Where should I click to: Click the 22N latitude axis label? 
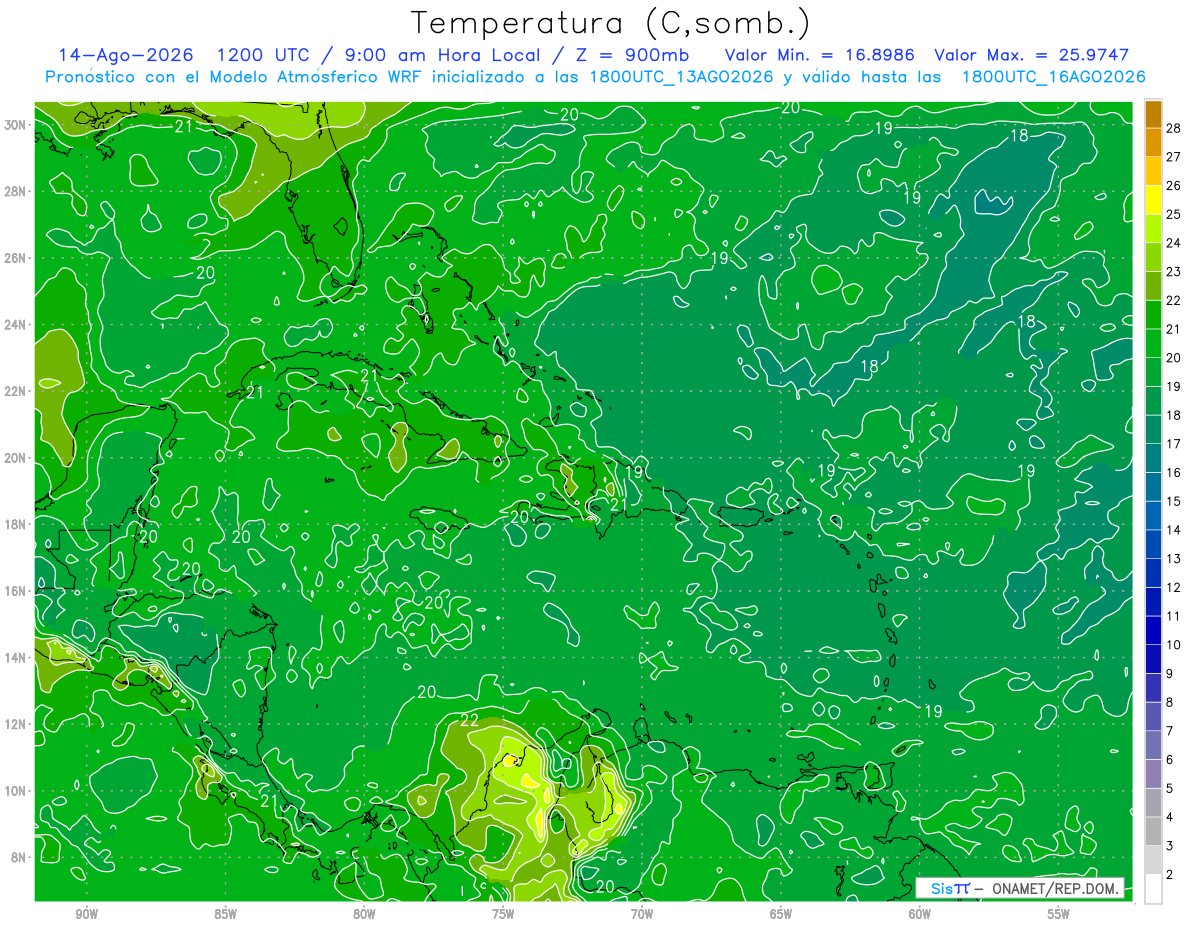pos(17,391)
